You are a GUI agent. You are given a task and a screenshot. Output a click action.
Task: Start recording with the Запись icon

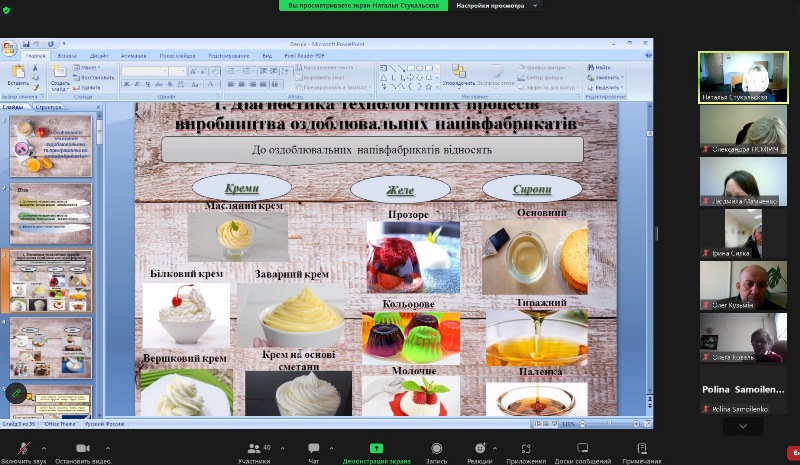pos(436,448)
